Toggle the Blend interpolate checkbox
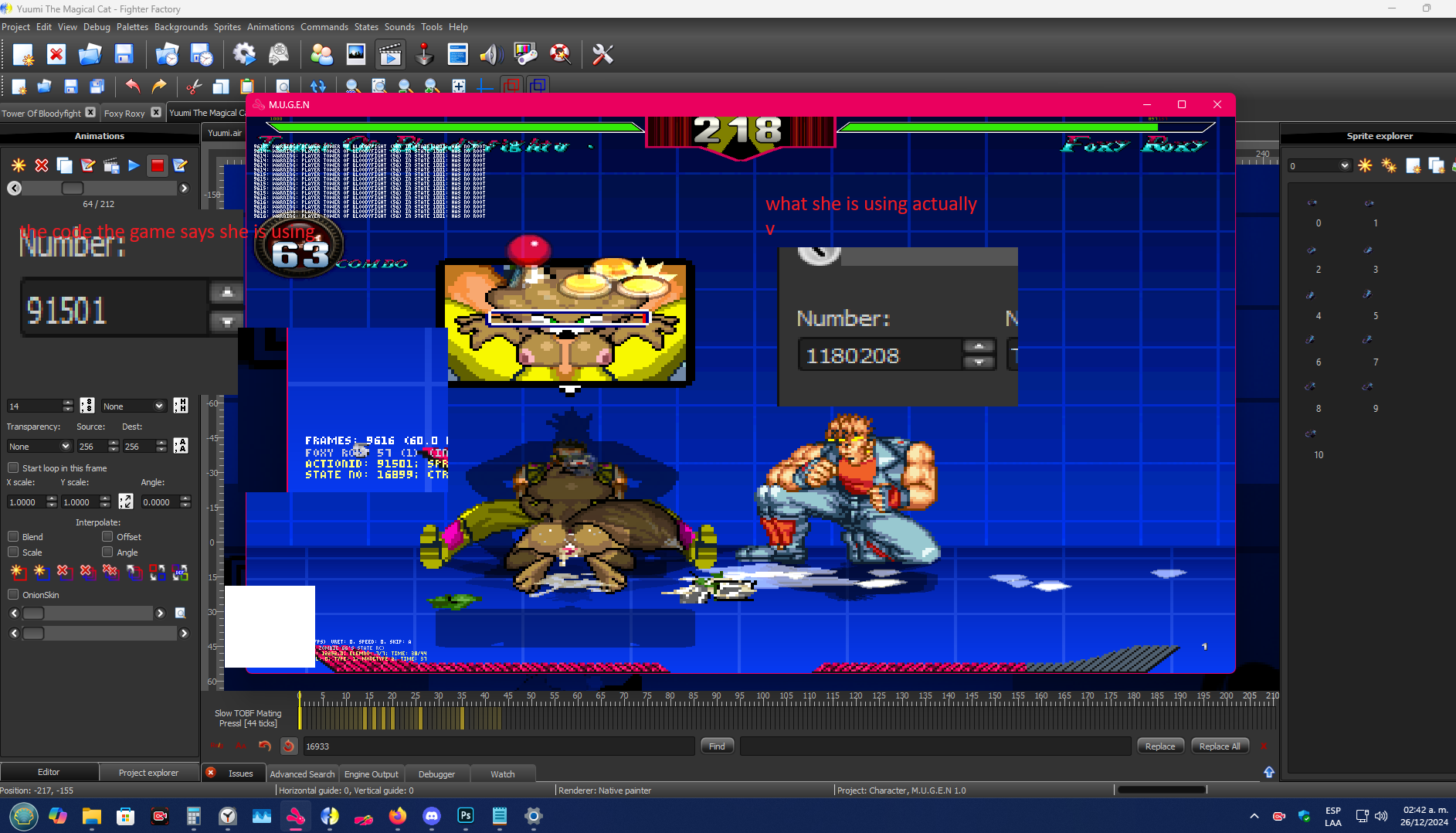Screen dimensions: 1456x833 point(13,536)
